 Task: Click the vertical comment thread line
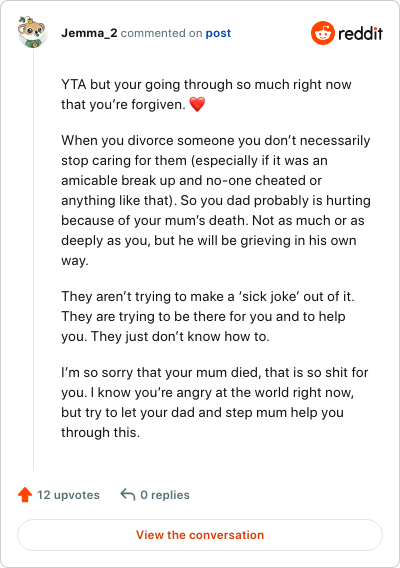click(33, 259)
